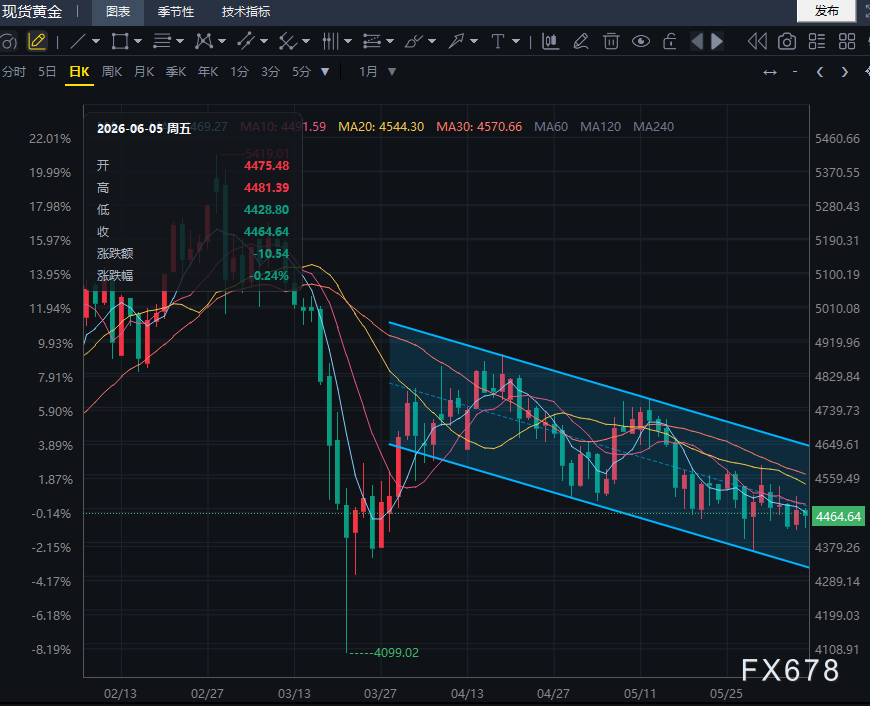
Task: Toggle the MA20 yellow indicator label
Action: 381,127
